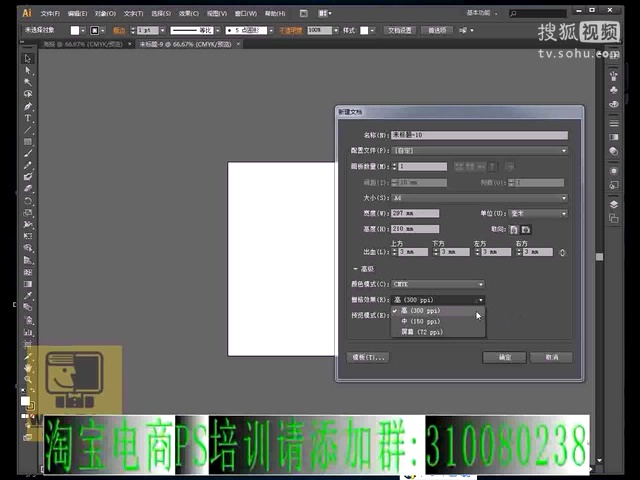The height and width of the screenshot is (480, 640).
Task: Select the Rectangle tool
Action: pyautogui.click(x=28, y=142)
